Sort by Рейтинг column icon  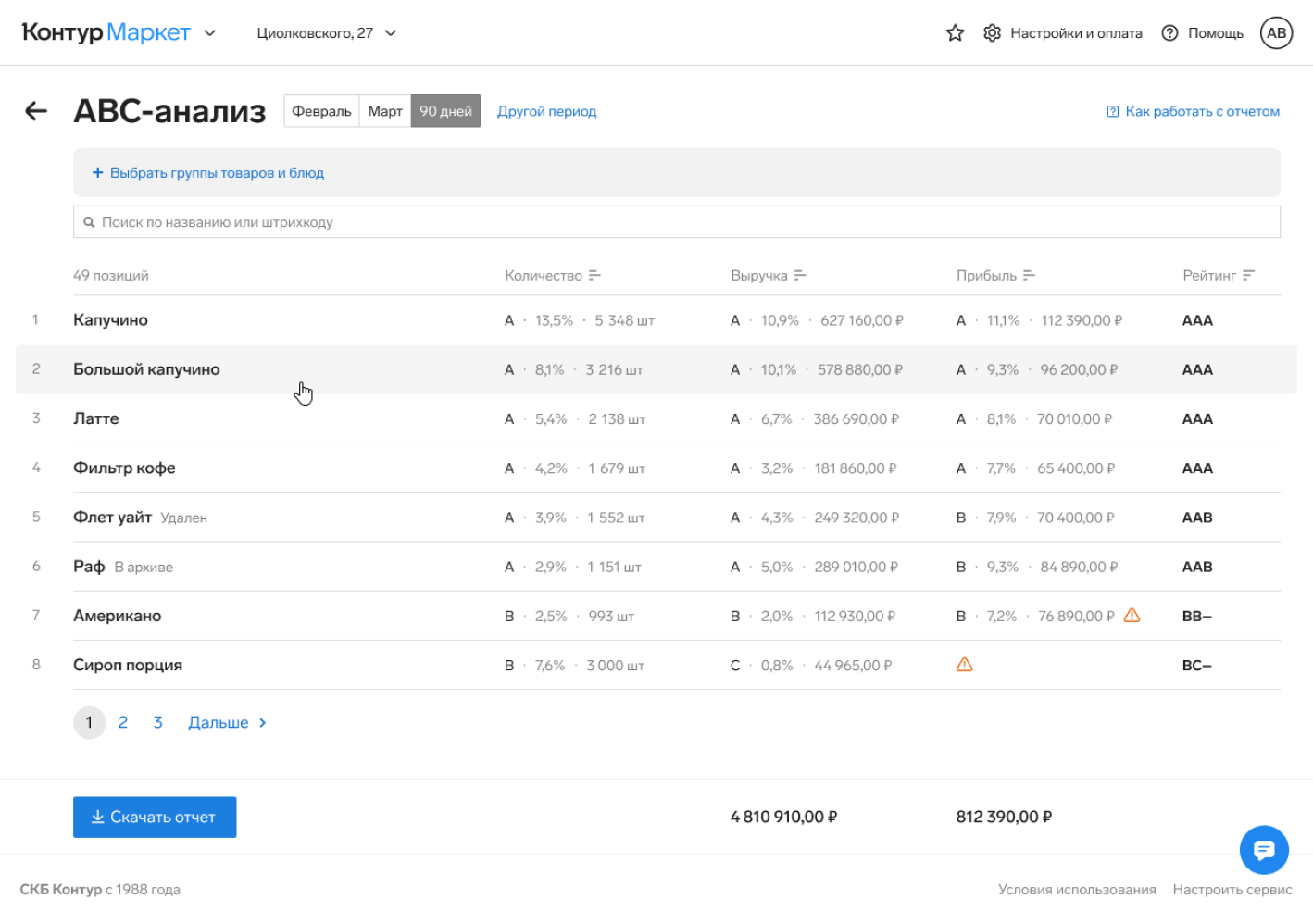[x=1248, y=276]
